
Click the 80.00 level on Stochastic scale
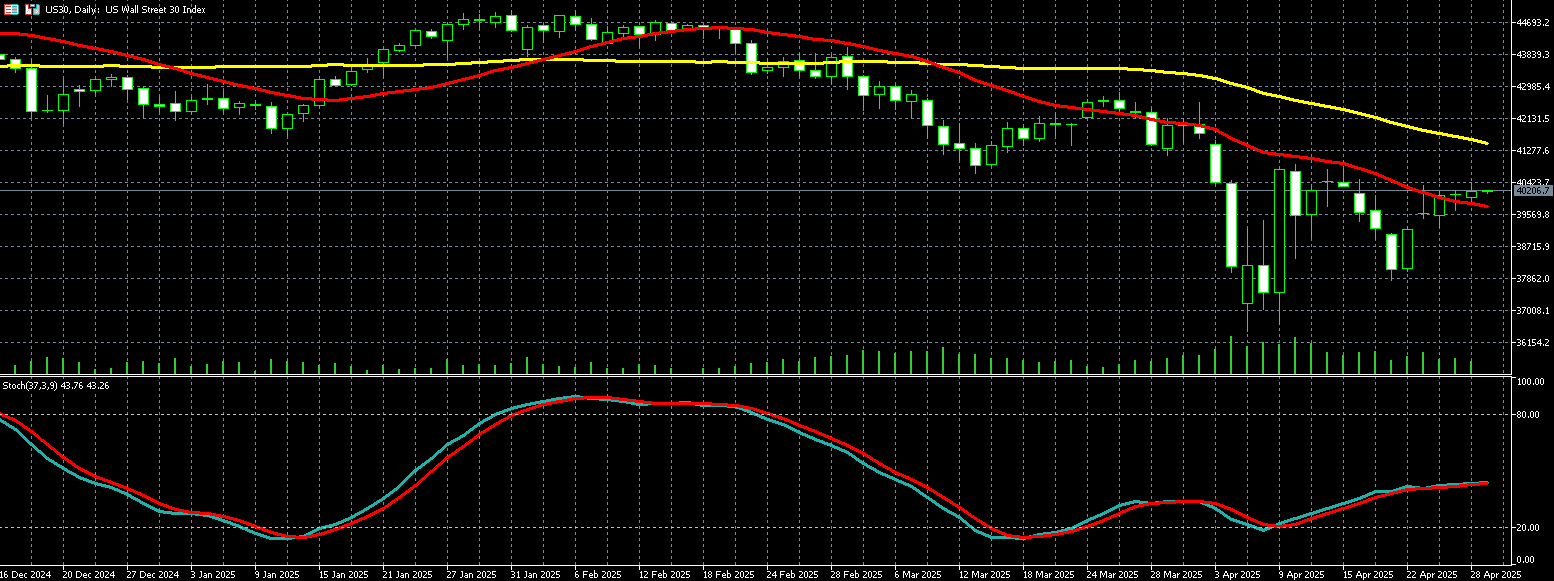(1528, 415)
